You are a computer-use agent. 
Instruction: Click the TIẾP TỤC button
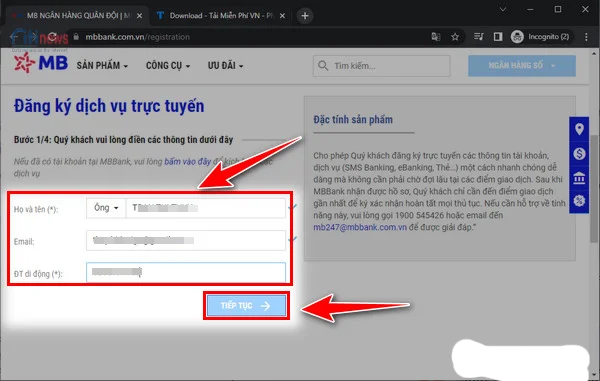click(x=246, y=306)
